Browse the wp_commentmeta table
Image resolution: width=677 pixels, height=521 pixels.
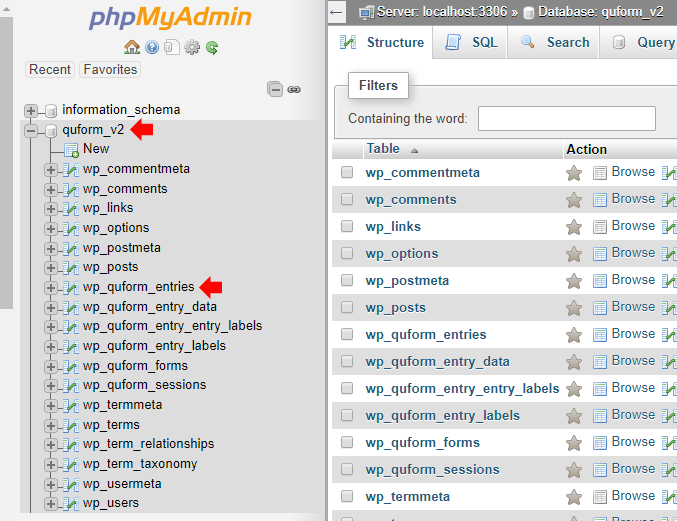pyautogui.click(x=624, y=172)
